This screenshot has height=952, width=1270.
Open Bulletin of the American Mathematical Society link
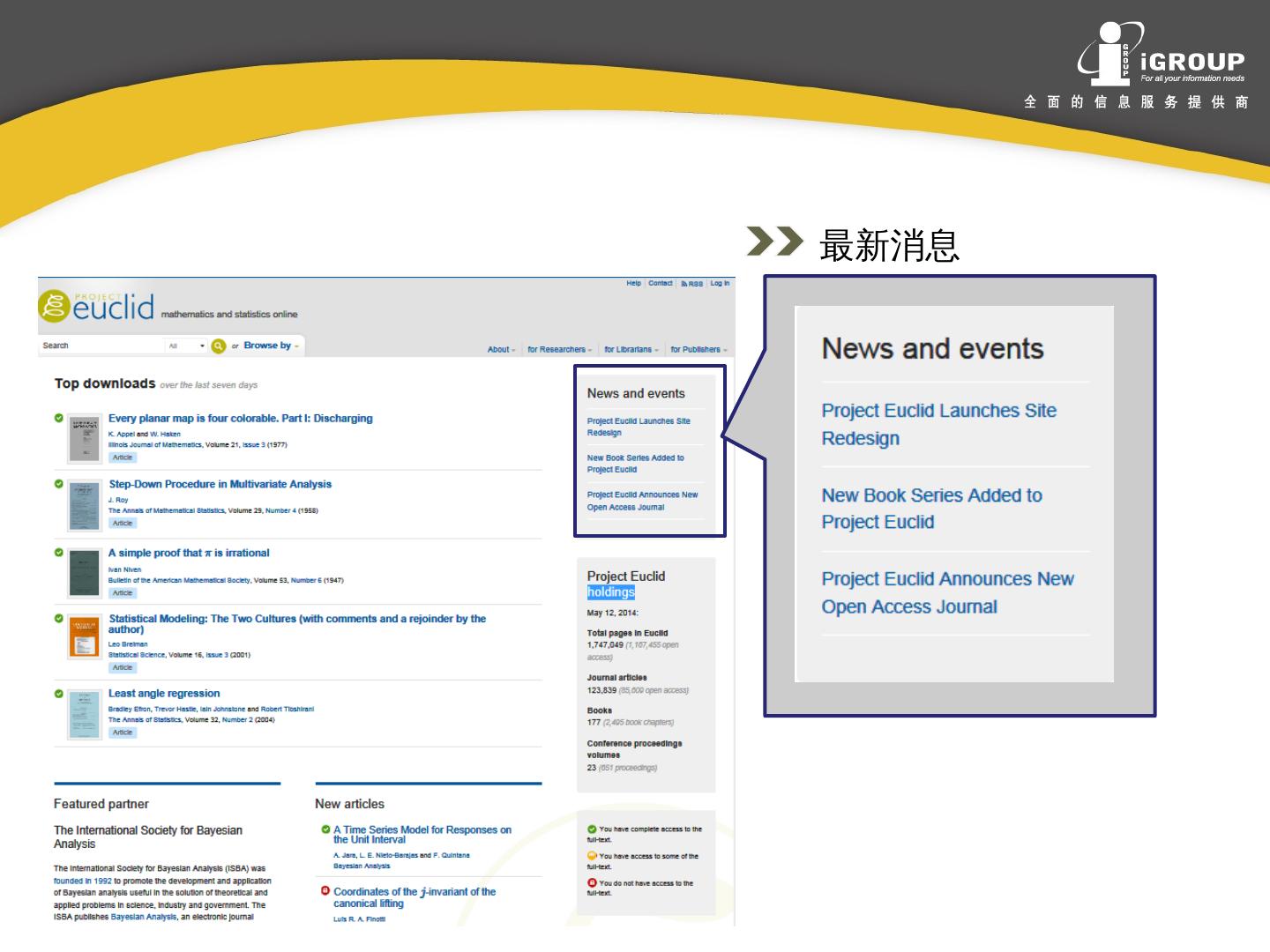click(x=179, y=580)
